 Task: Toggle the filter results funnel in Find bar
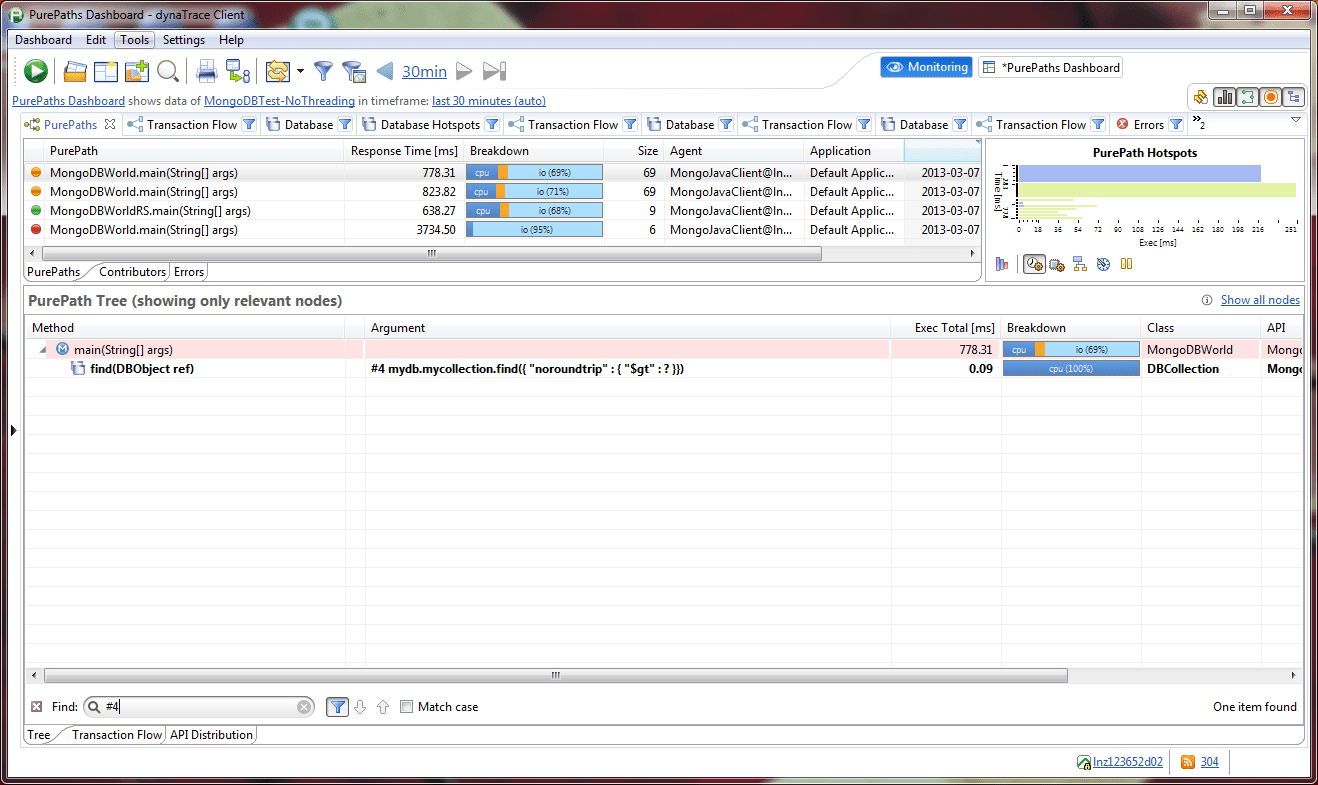pos(338,707)
